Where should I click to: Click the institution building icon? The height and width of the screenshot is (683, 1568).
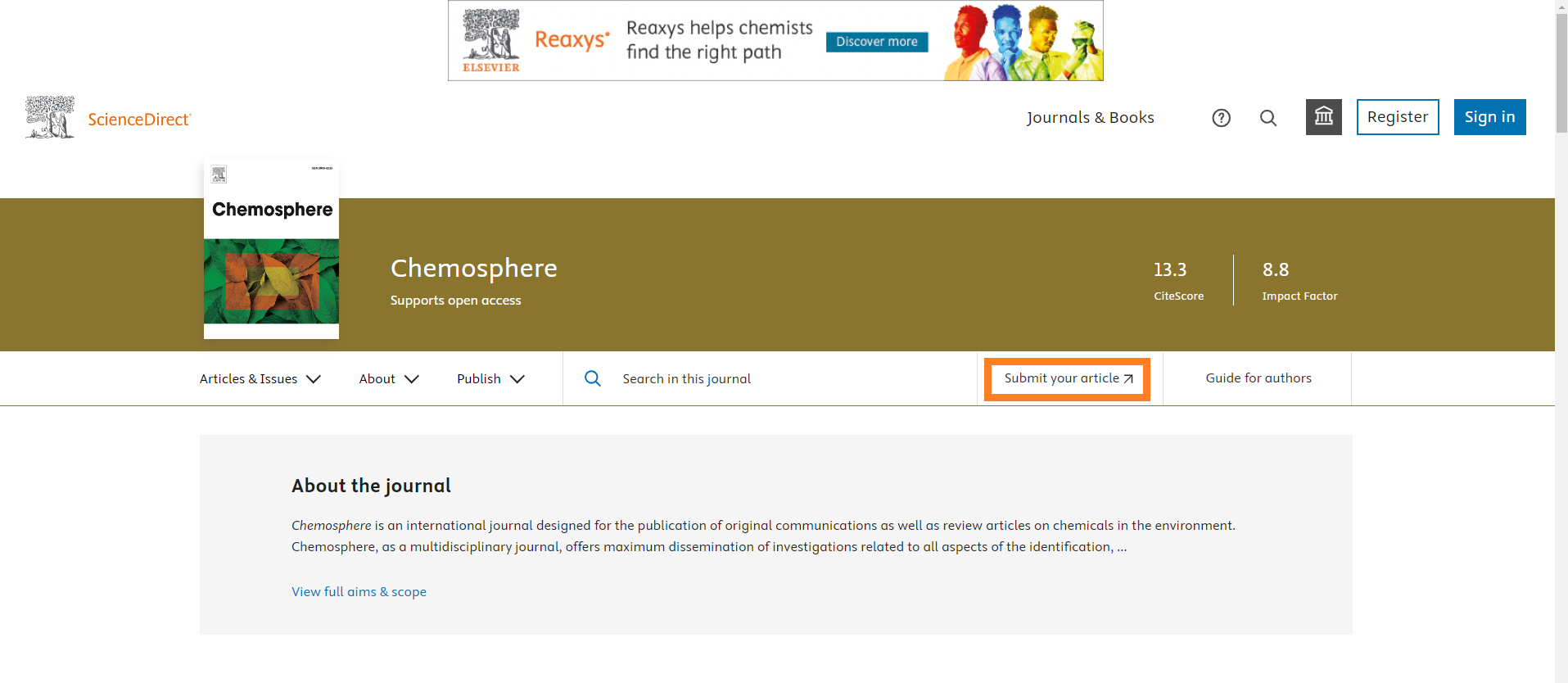(x=1323, y=117)
